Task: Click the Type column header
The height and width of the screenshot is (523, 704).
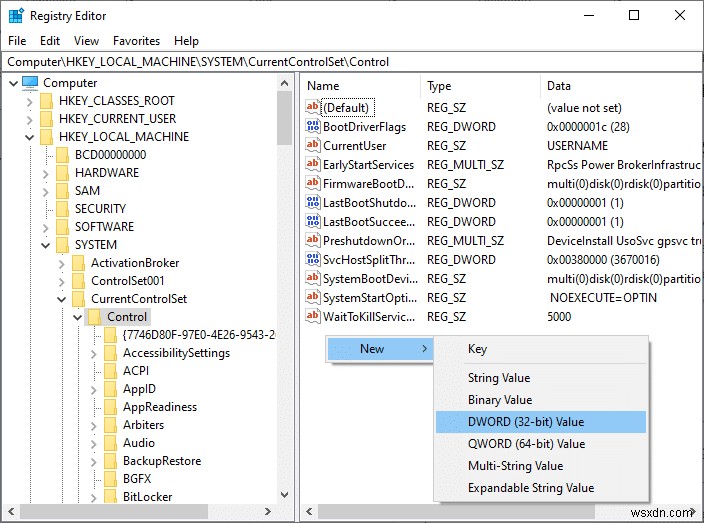Action: point(481,86)
